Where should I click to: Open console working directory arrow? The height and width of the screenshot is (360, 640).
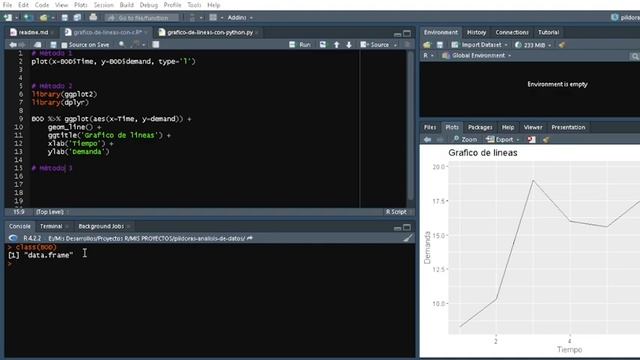pos(250,238)
